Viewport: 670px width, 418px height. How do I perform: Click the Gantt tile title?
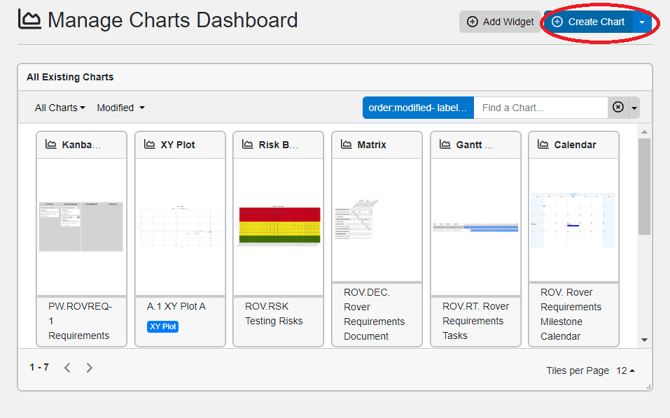(x=474, y=145)
